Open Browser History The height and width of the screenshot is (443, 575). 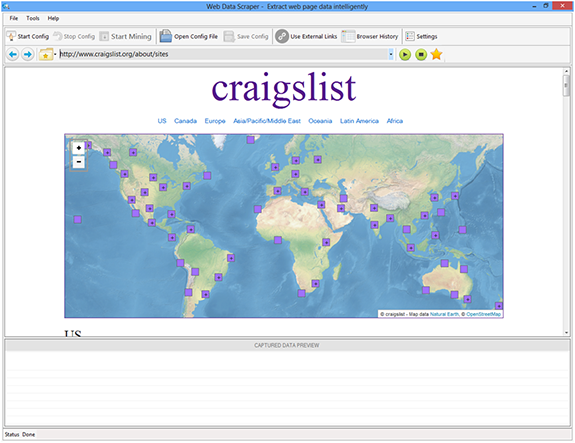pyautogui.click(x=370, y=36)
